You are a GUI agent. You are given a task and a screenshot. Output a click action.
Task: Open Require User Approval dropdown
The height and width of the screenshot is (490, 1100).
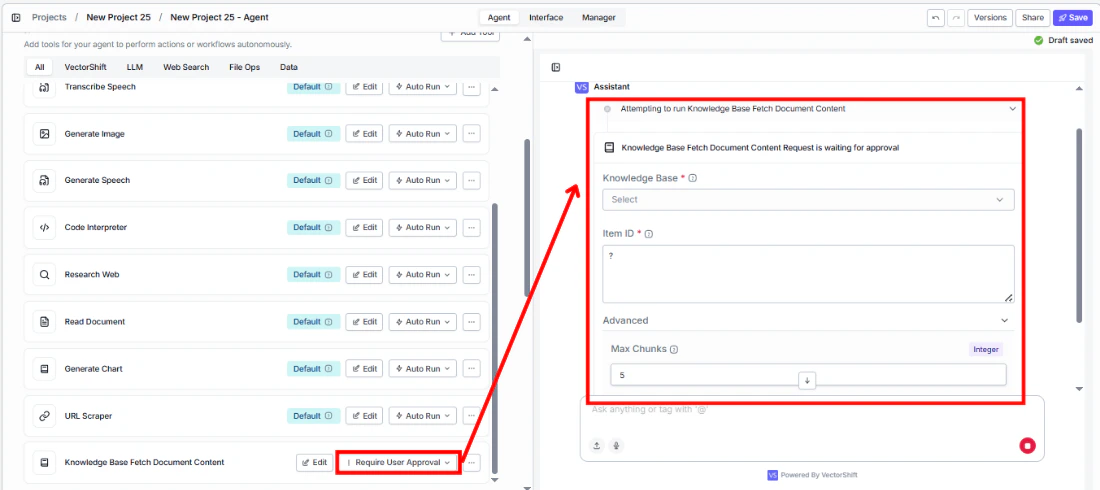(x=398, y=463)
